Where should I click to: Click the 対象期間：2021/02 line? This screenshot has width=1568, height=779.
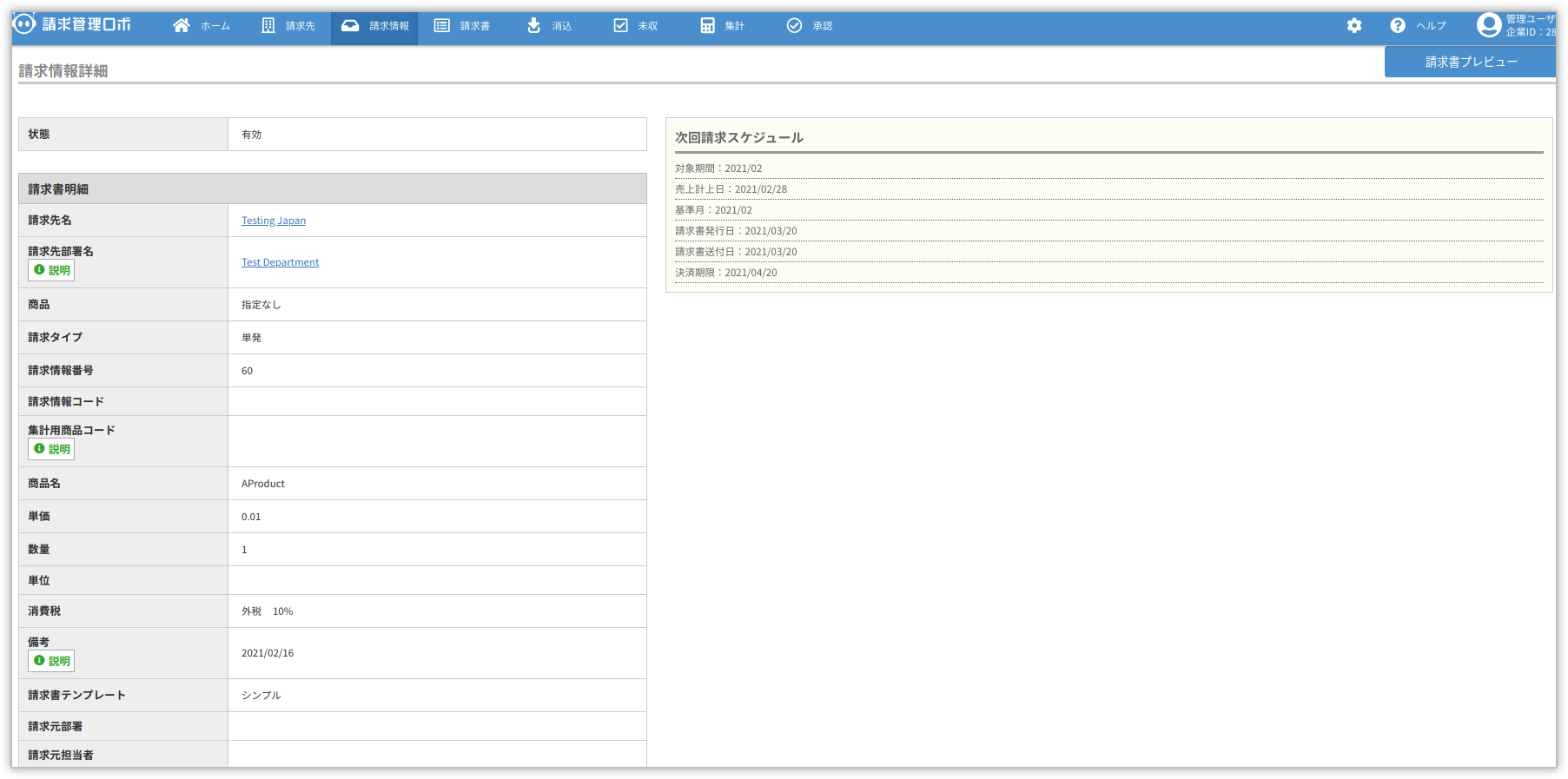pyautogui.click(x=718, y=168)
